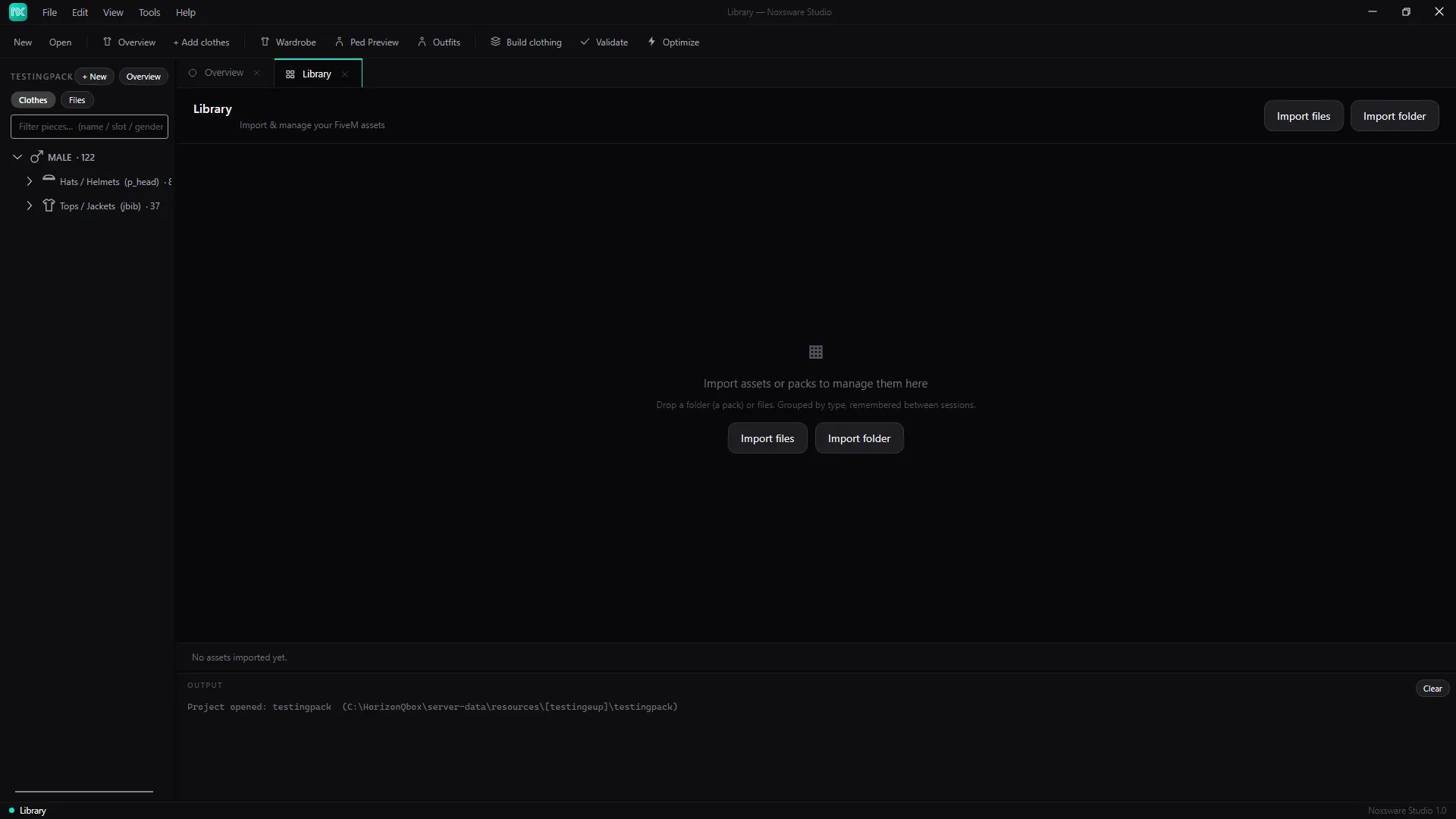Image resolution: width=1456 pixels, height=819 pixels.
Task: Click New in the toolbar
Action: (23, 42)
